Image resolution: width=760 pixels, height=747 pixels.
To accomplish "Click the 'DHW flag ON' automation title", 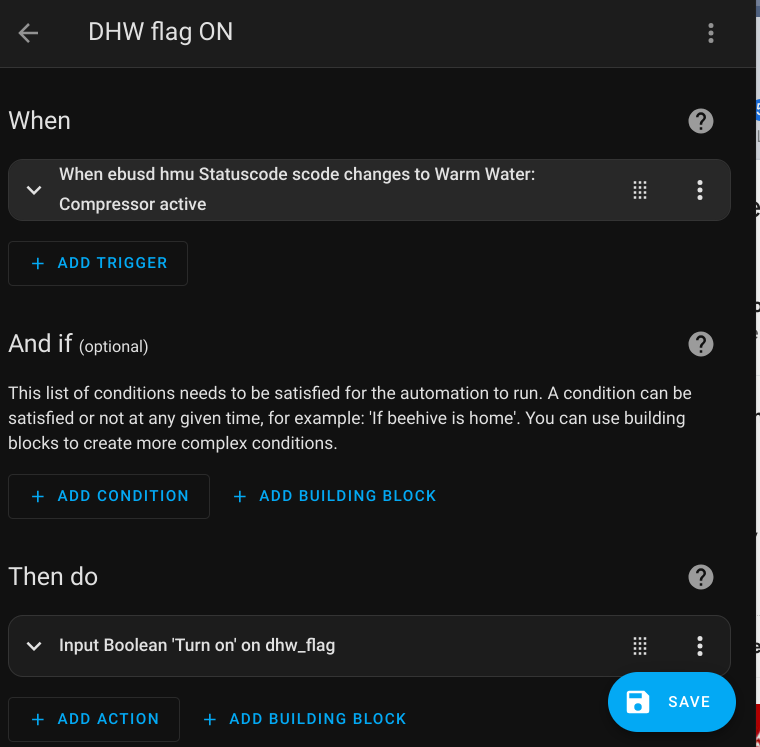I will coord(160,32).
